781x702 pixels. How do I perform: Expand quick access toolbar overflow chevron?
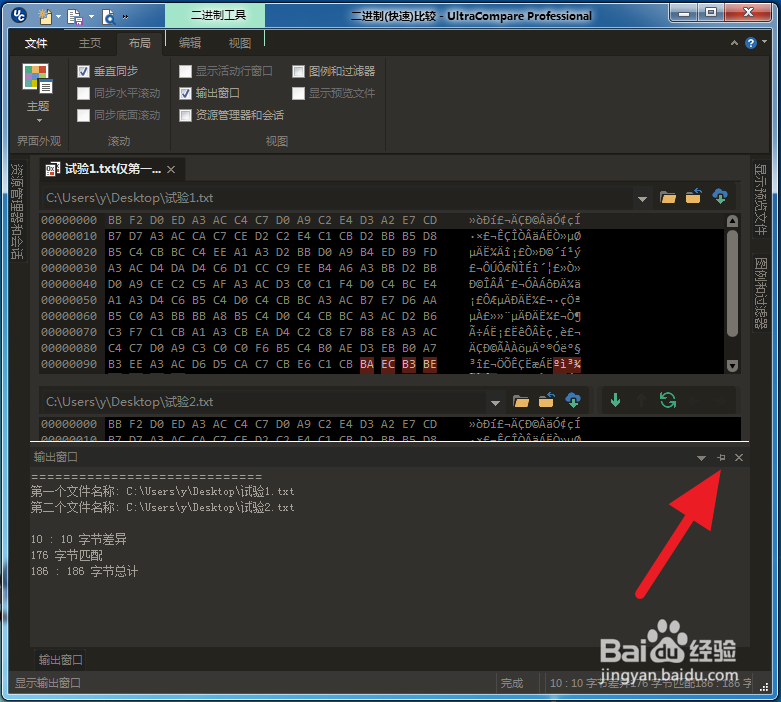point(125,16)
